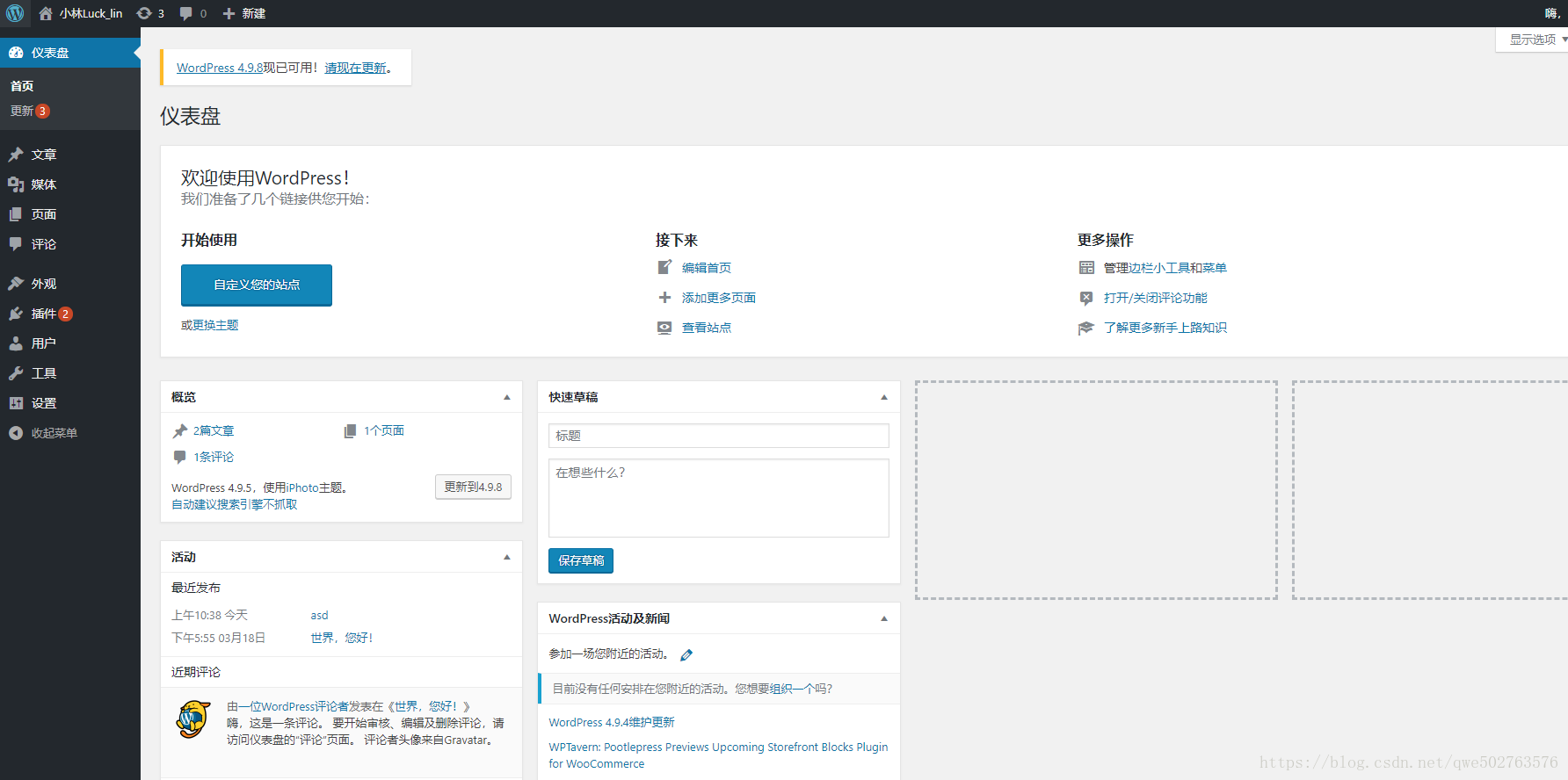Click the plus icon beside 添加更多页面
Screen dimensions: 1568x780
pyautogui.click(x=664, y=298)
